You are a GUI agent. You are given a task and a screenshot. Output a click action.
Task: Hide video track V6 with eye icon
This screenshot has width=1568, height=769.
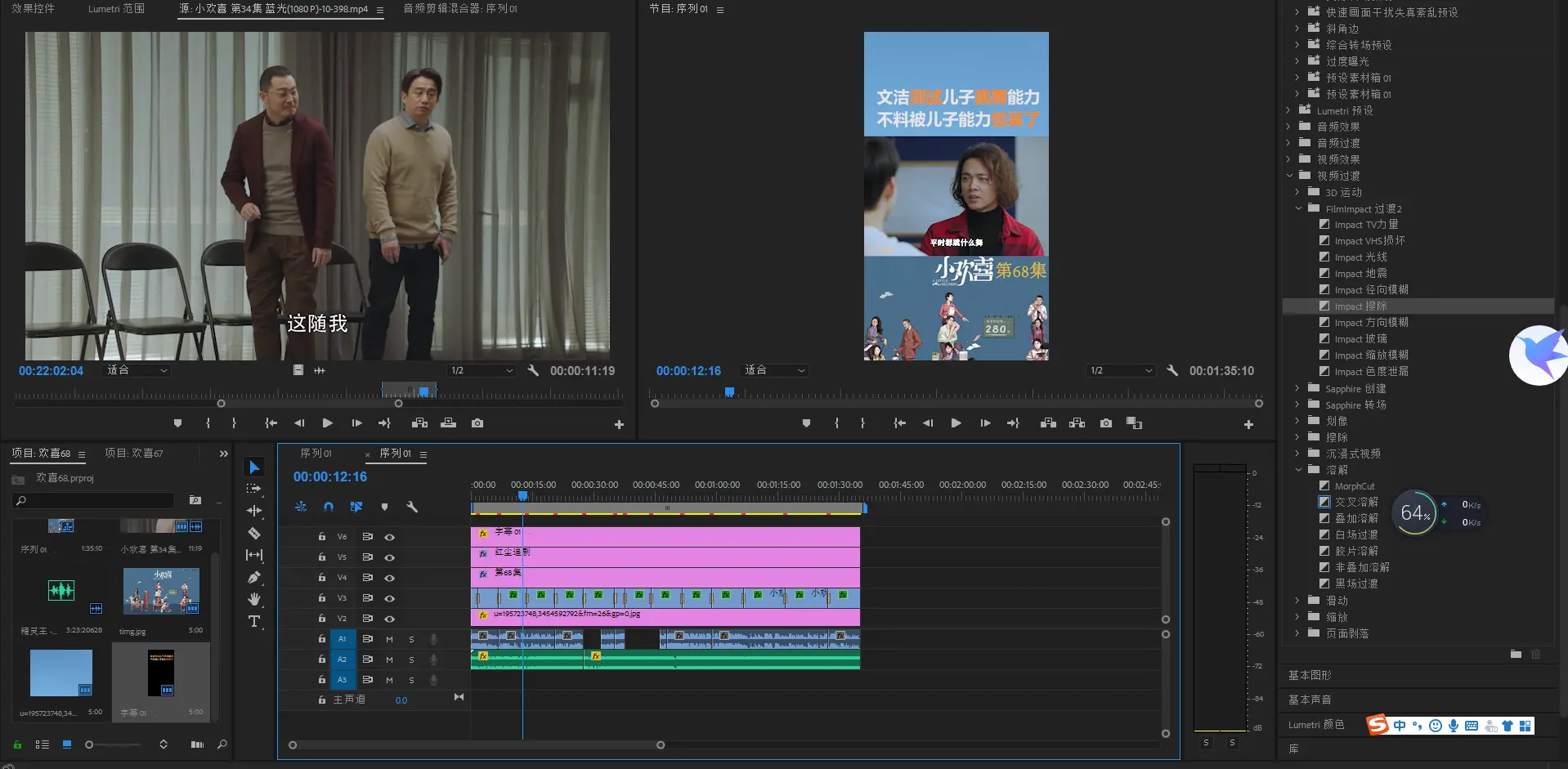[x=390, y=537]
